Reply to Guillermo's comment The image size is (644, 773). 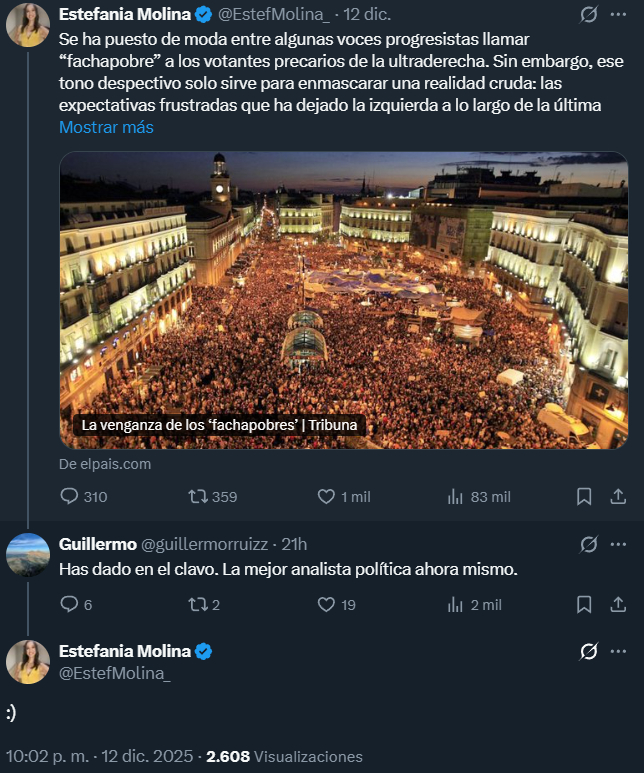tap(69, 604)
